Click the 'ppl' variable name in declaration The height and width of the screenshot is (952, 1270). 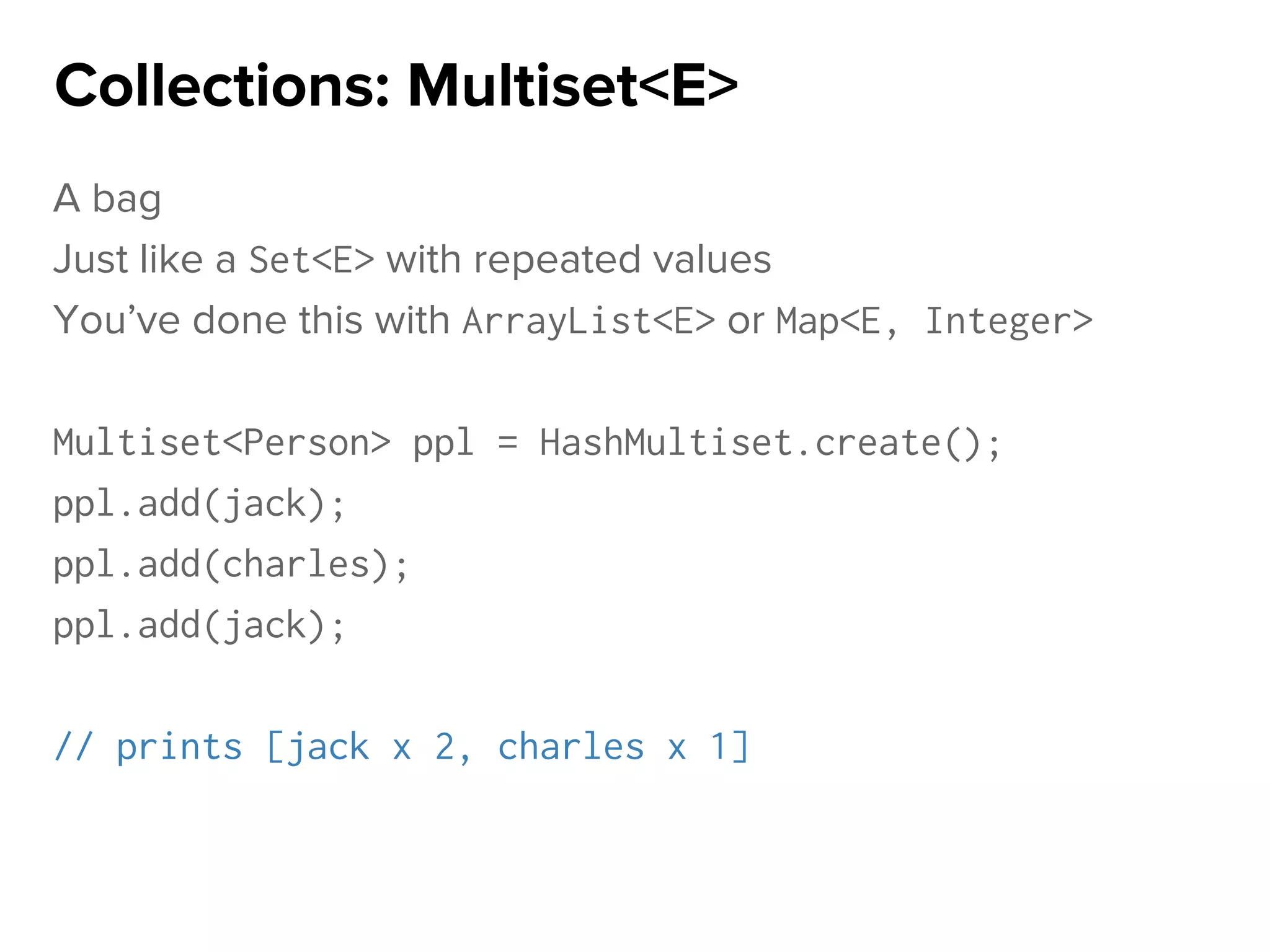[x=443, y=444]
